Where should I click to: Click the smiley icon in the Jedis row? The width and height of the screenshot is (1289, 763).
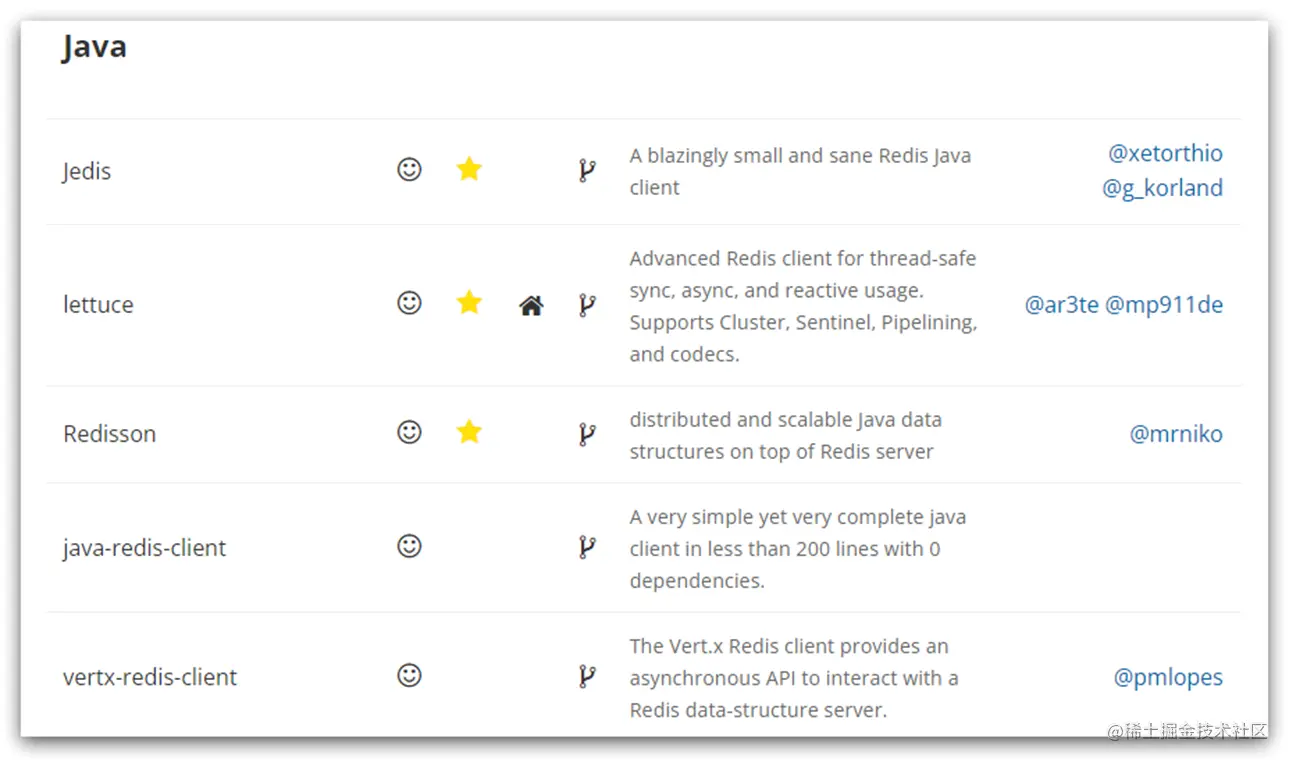coord(409,169)
